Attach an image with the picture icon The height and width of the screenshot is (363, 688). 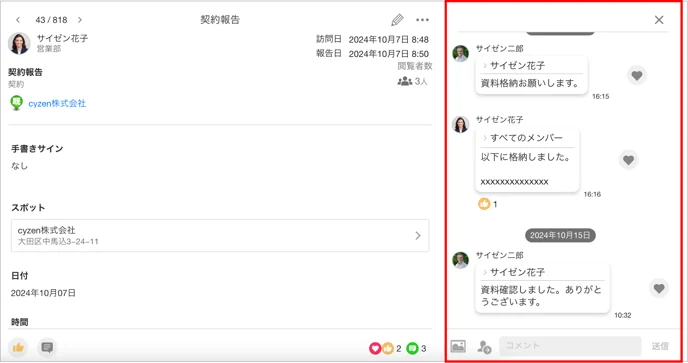click(x=458, y=346)
